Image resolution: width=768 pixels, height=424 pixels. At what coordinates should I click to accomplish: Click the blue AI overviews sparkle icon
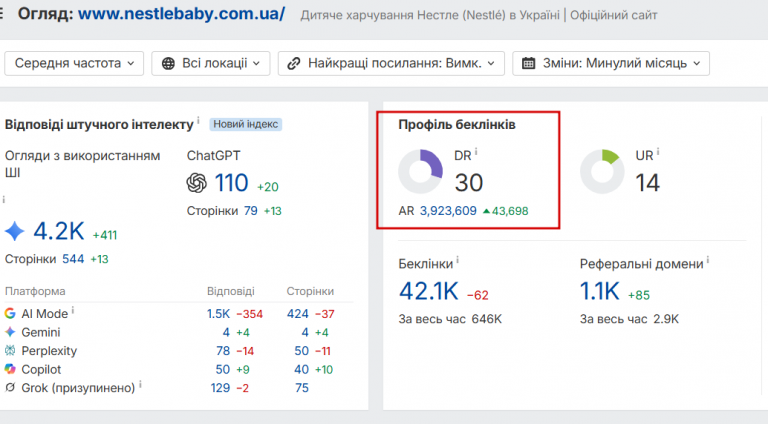[15, 231]
